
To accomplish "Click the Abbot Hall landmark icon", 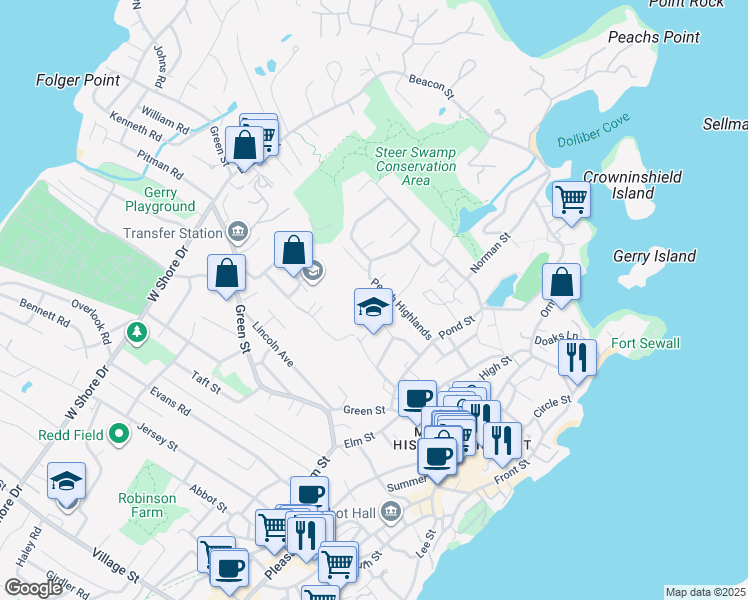I will (391, 513).
